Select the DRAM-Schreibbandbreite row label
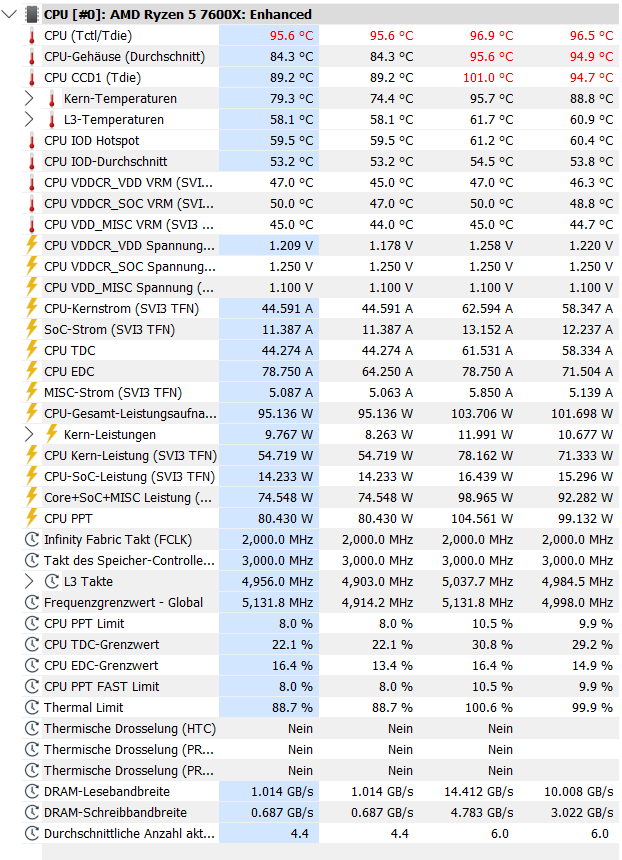The width and height of the screenshot is (622, 860). pyautogui.click(x=115, y=812)
